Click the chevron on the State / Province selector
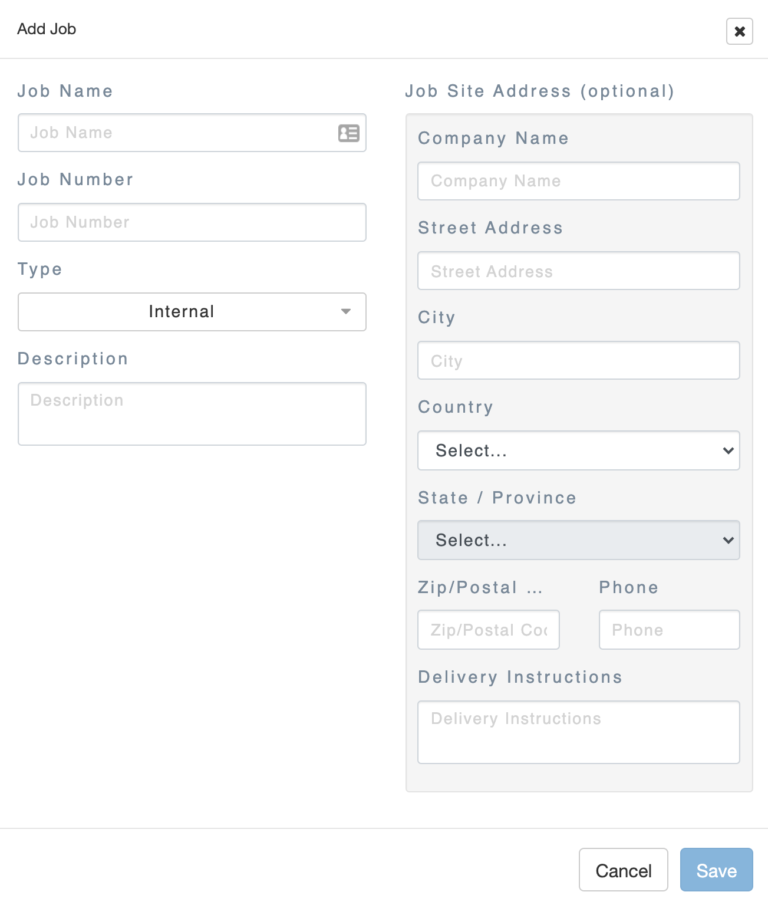This screenshot has width=768, height=905. pyautogui.click(x=729, y=540)
